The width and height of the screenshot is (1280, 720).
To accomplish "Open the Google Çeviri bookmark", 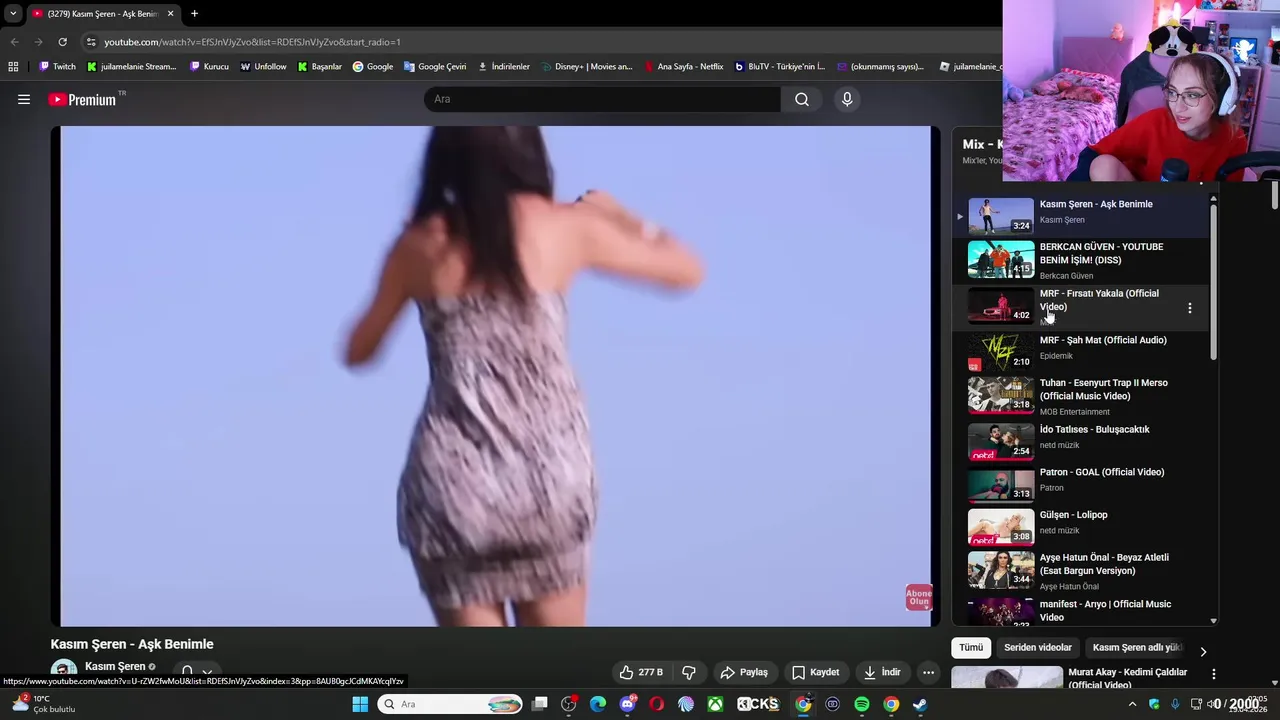I will (x=435, y=67).
